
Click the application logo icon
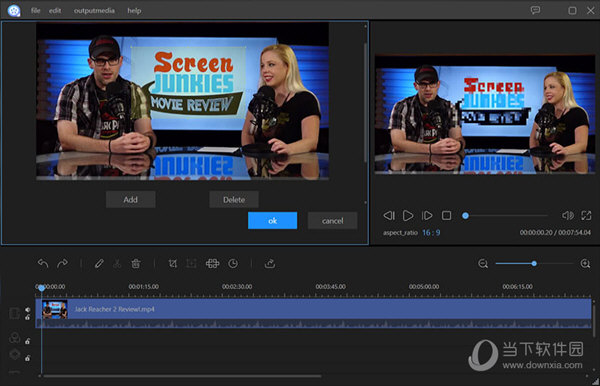[14, 10]
